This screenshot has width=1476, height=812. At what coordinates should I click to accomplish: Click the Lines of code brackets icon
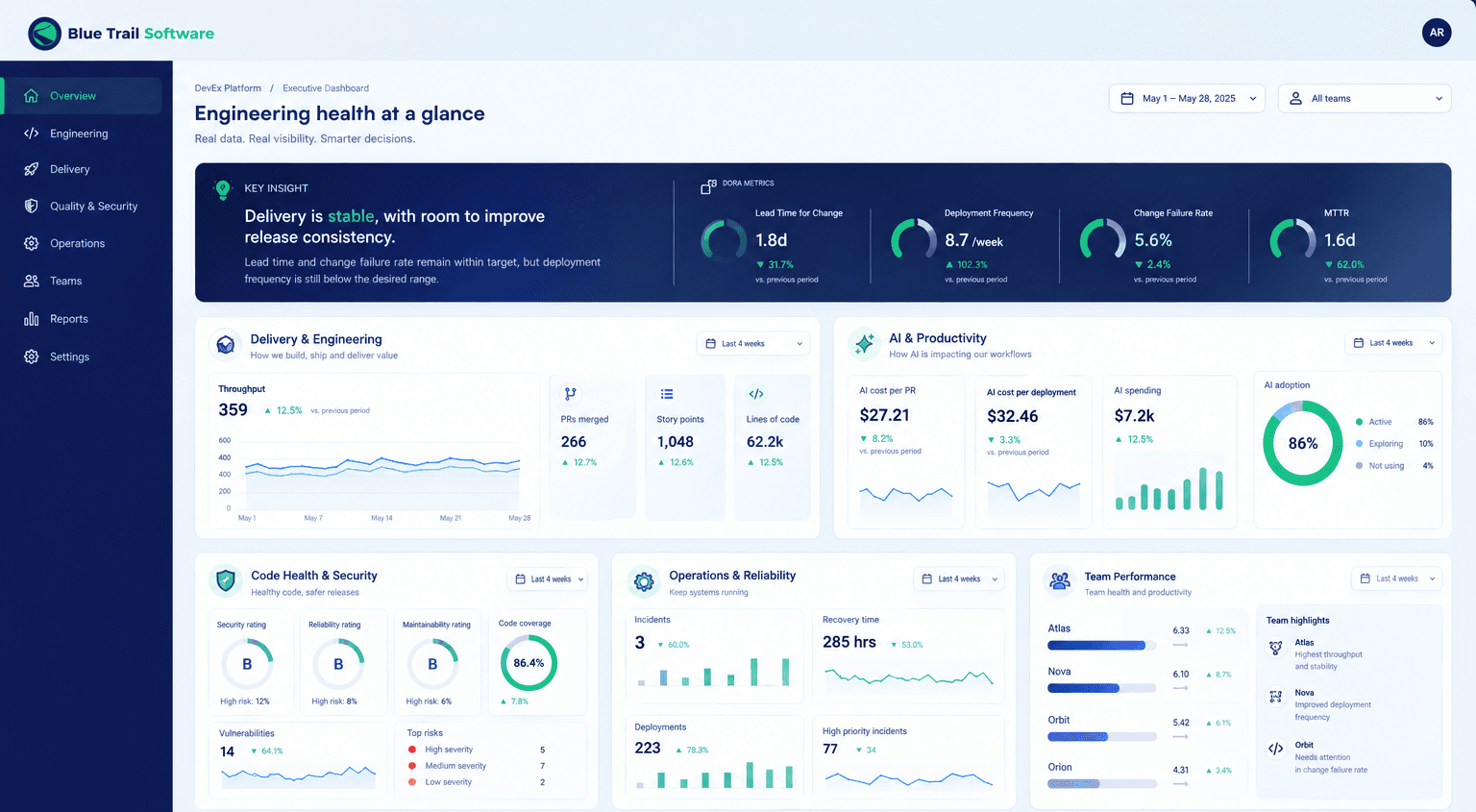(x=756, y=394)
